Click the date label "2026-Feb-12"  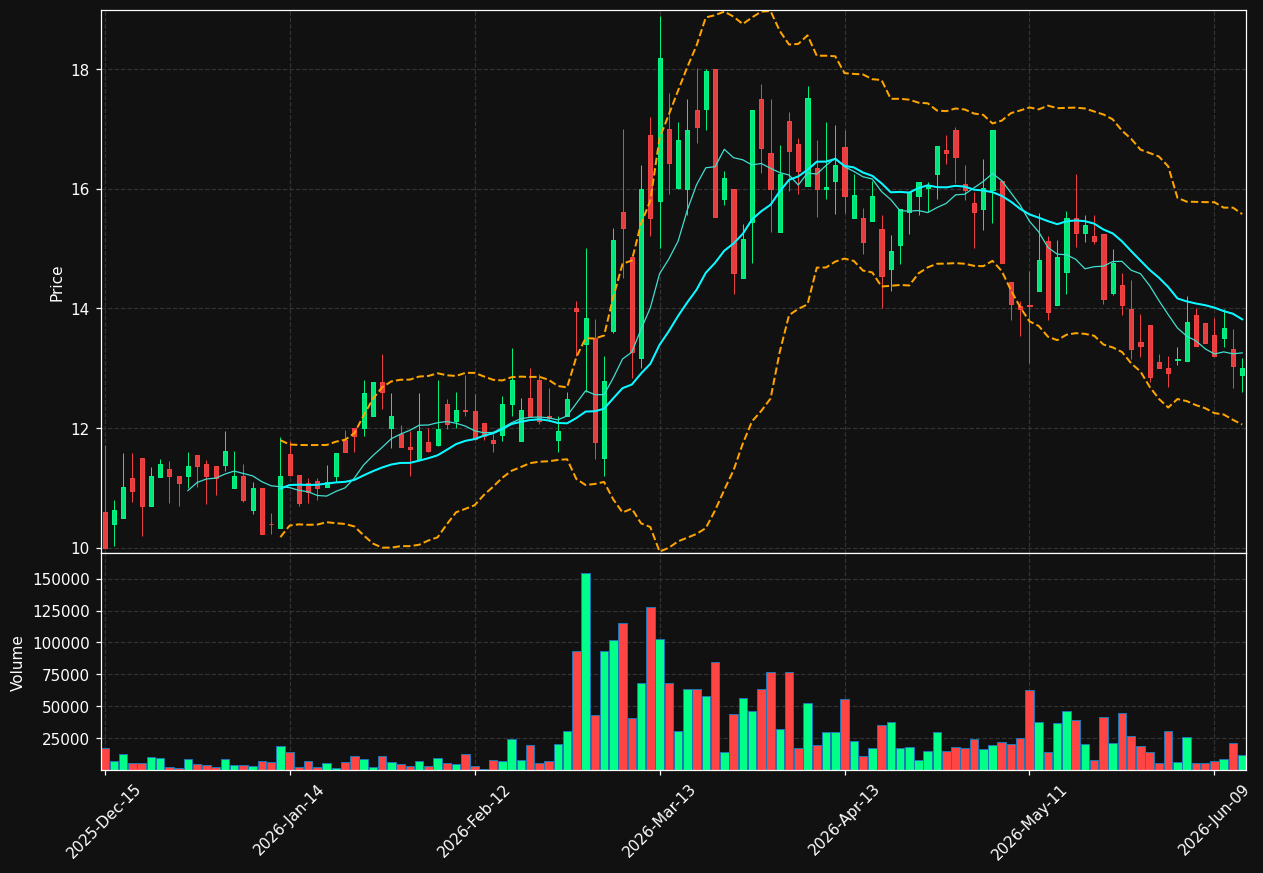point(474,821)
